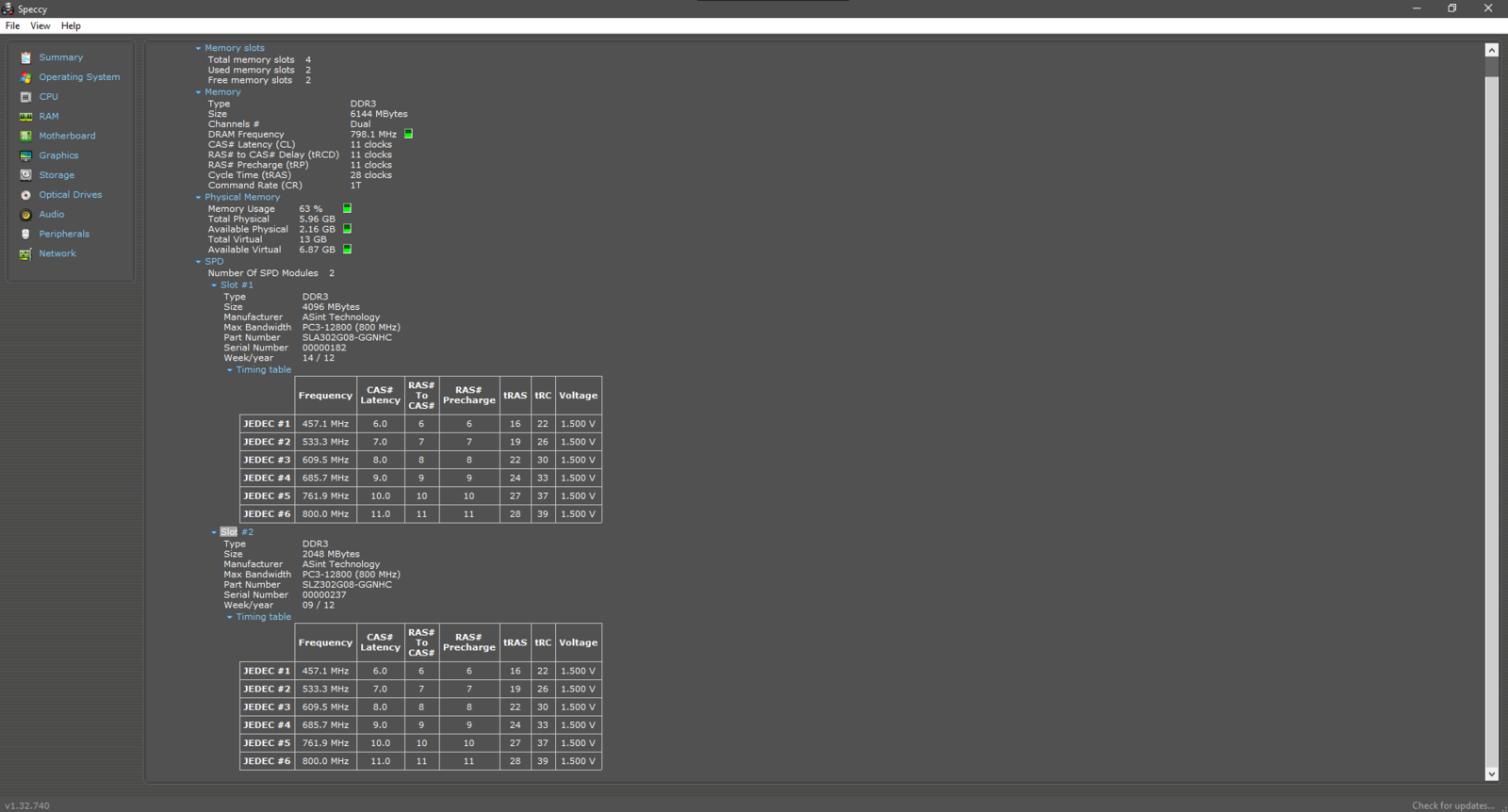Click Voltage column header in Slot #1 table
1508x812 pixels.
click(578, 396)
